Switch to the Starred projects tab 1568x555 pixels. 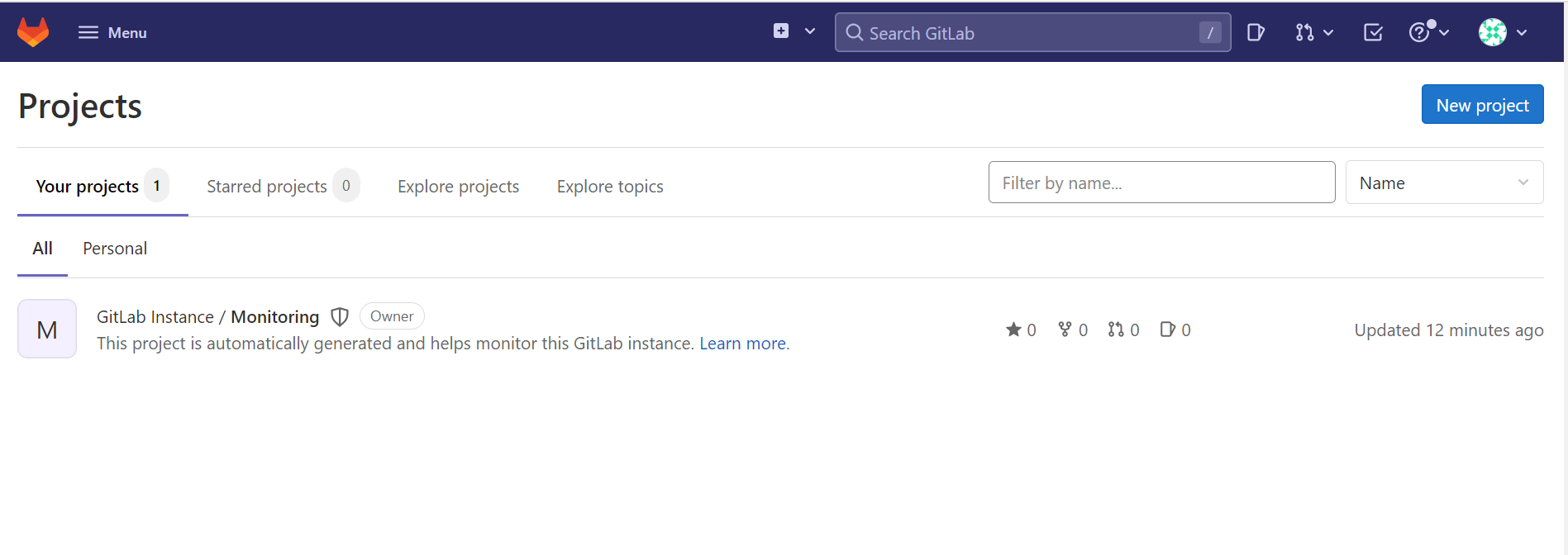pos(267,187)
